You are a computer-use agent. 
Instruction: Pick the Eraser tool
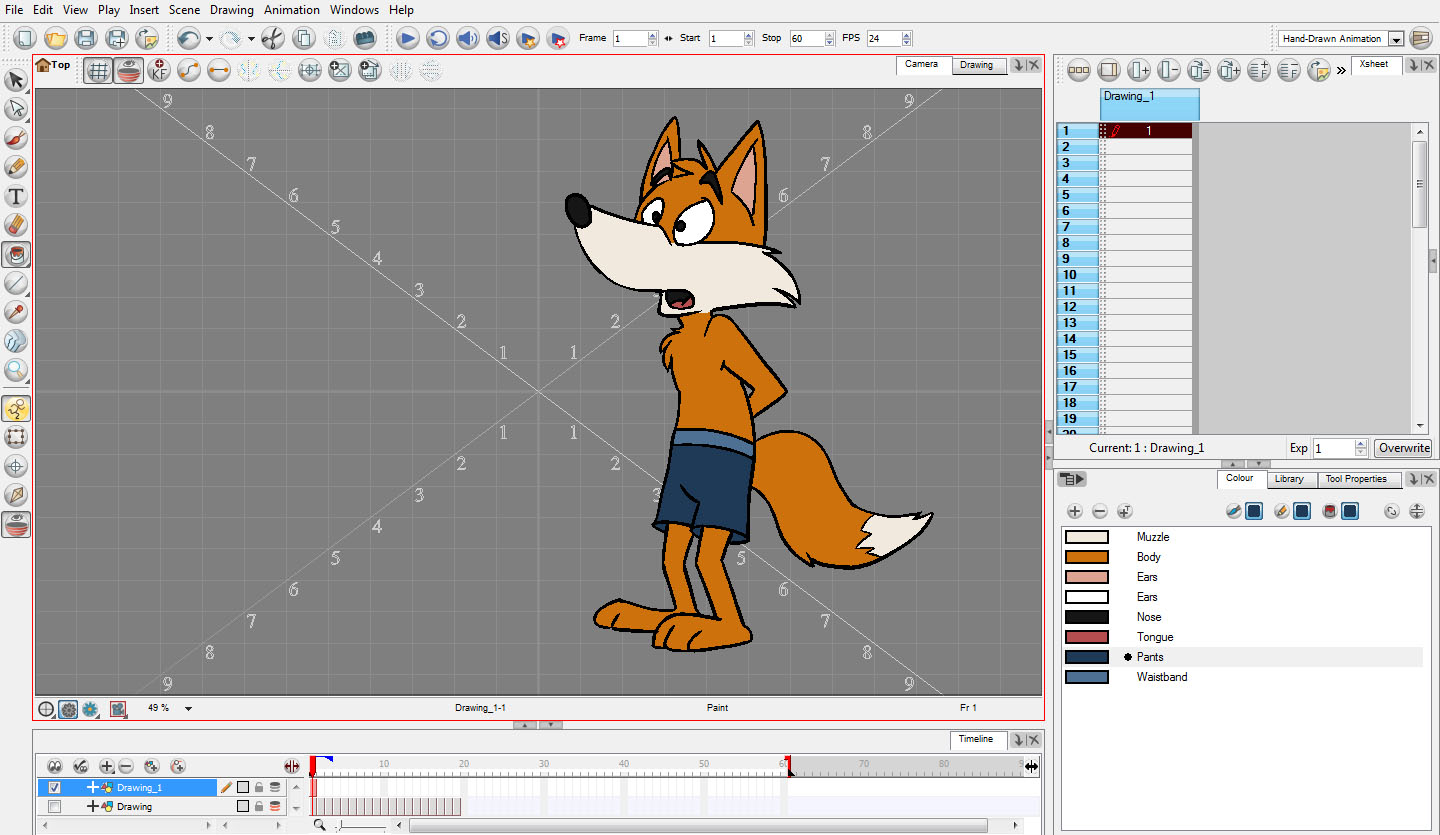tap(16, 225)
